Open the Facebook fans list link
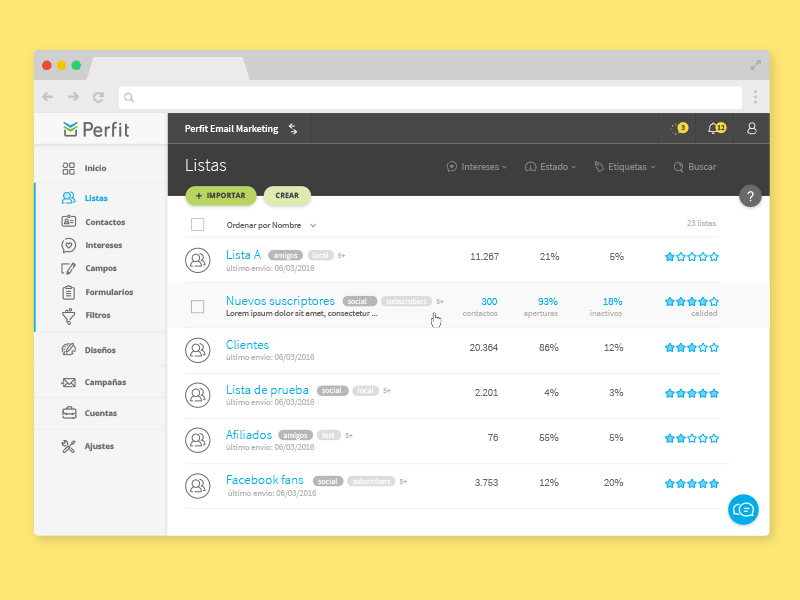The height and width of the screenshot is (600, 800). point(264,480)
